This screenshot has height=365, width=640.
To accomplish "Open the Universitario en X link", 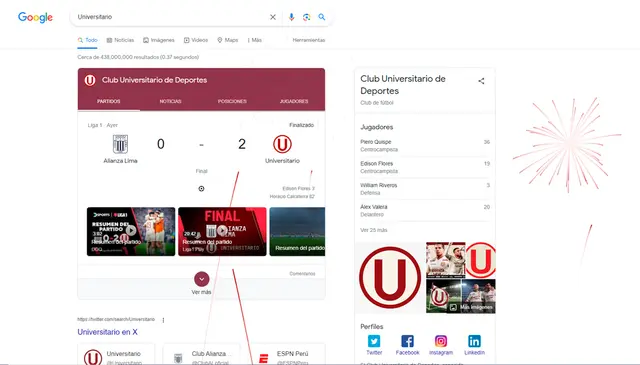I will point(107,332).
